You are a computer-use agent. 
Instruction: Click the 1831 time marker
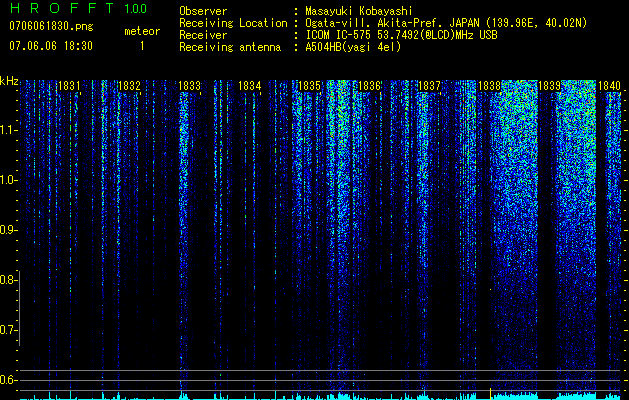point(69,86)
